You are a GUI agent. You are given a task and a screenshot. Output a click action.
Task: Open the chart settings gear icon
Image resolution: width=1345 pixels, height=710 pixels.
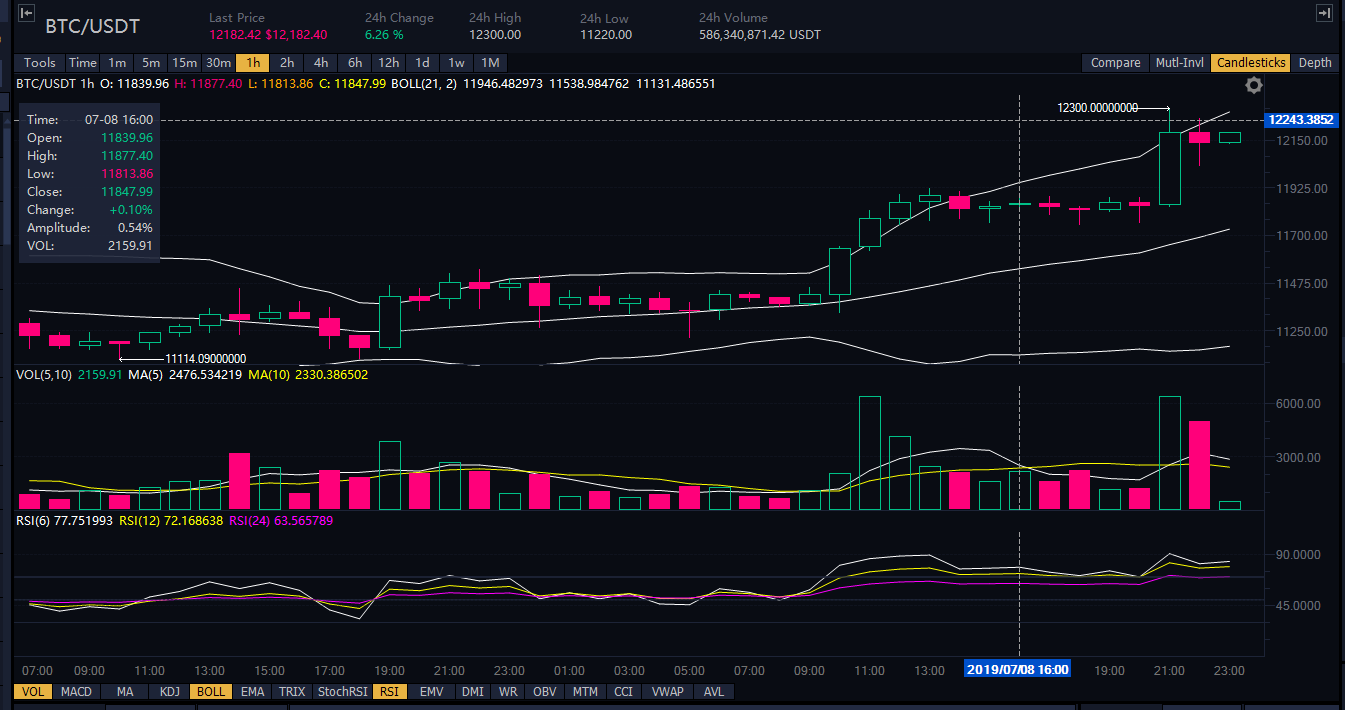[x=1253, y=84]
